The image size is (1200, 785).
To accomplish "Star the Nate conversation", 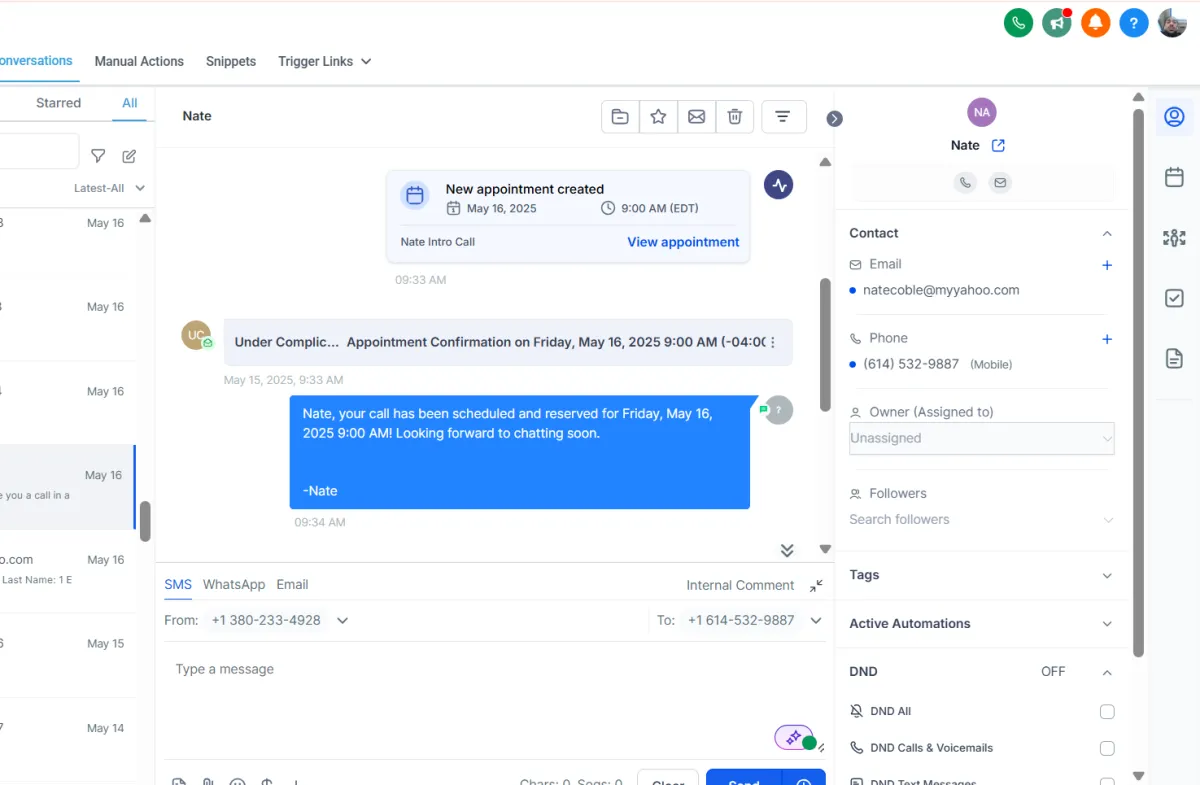I will pos(658,117).
